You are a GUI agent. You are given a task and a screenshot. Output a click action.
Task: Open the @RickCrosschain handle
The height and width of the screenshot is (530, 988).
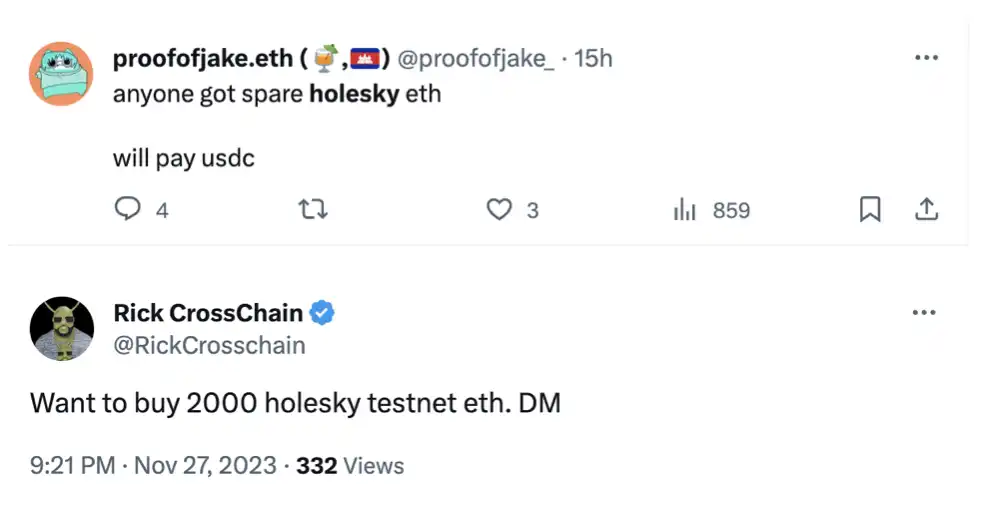tap(209, 345)
